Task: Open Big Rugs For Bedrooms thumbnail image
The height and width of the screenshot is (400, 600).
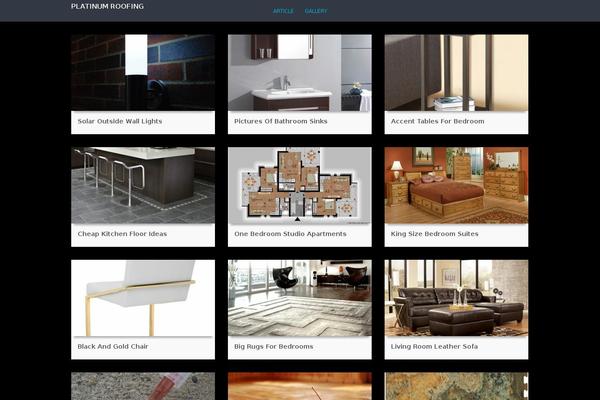Action: click(x=300, y=298)
